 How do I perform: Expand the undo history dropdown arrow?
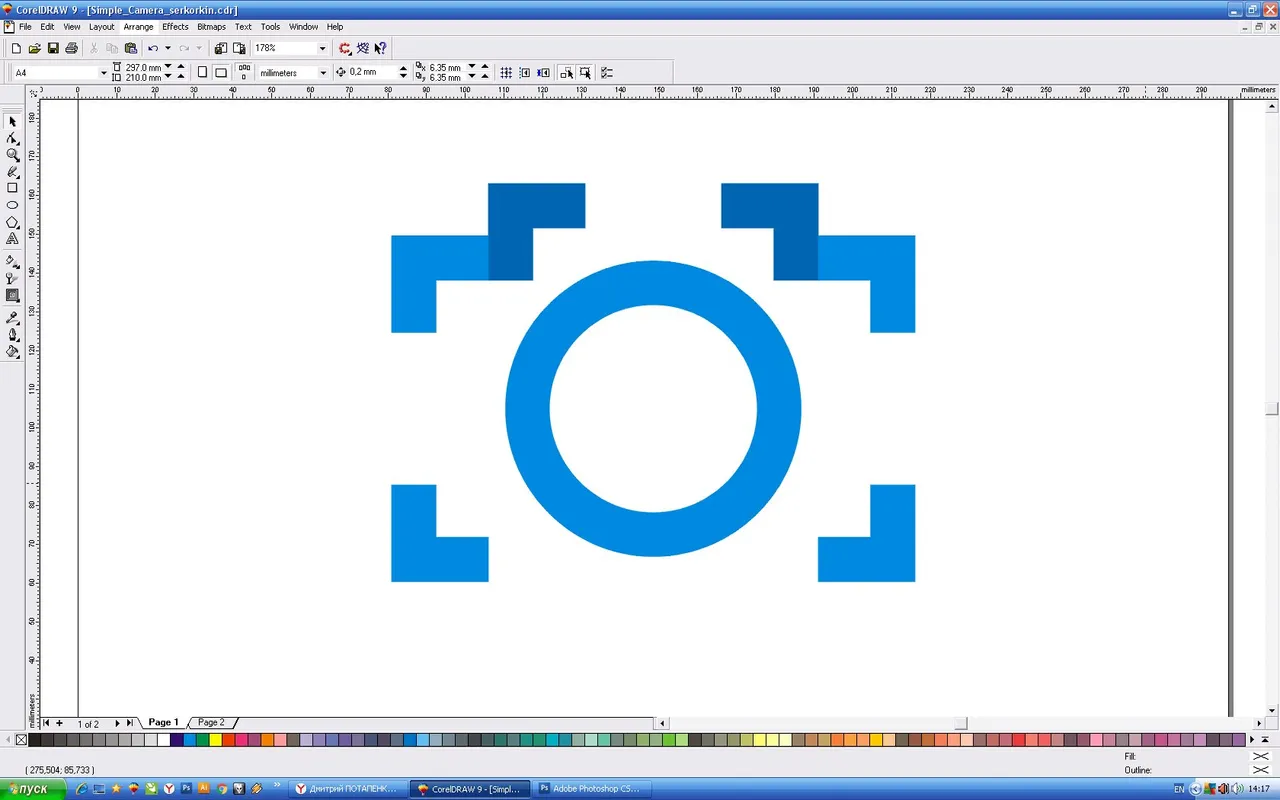click(x=167, y=48)
